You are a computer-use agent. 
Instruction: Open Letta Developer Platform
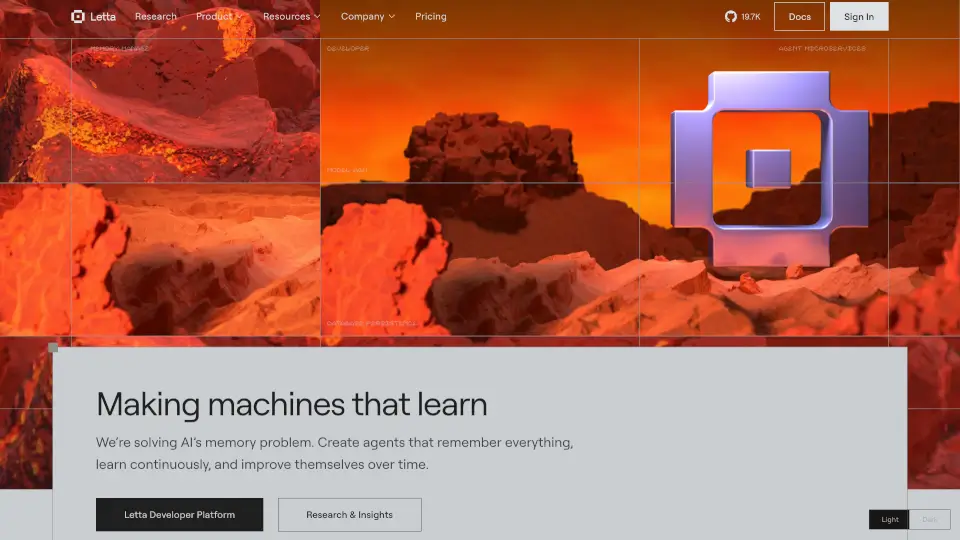click(179, 515)
